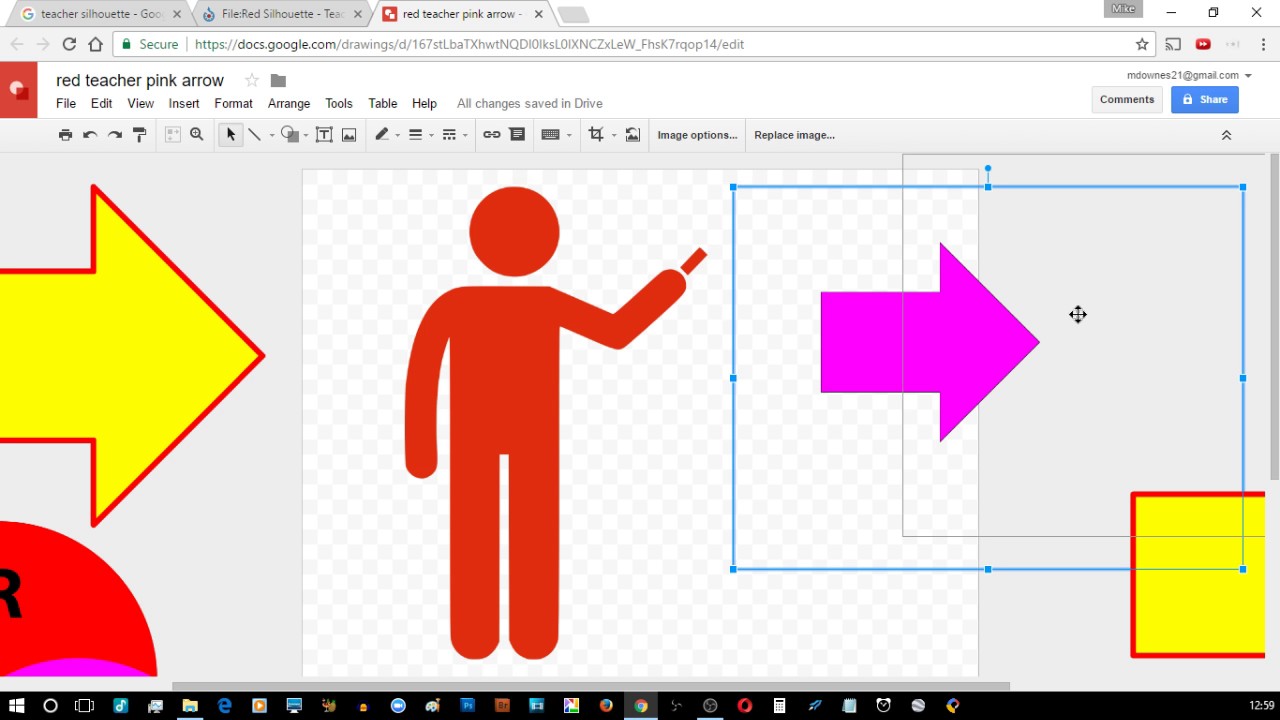
Task: Open the Arrange menu
Action: click(289, 103)
